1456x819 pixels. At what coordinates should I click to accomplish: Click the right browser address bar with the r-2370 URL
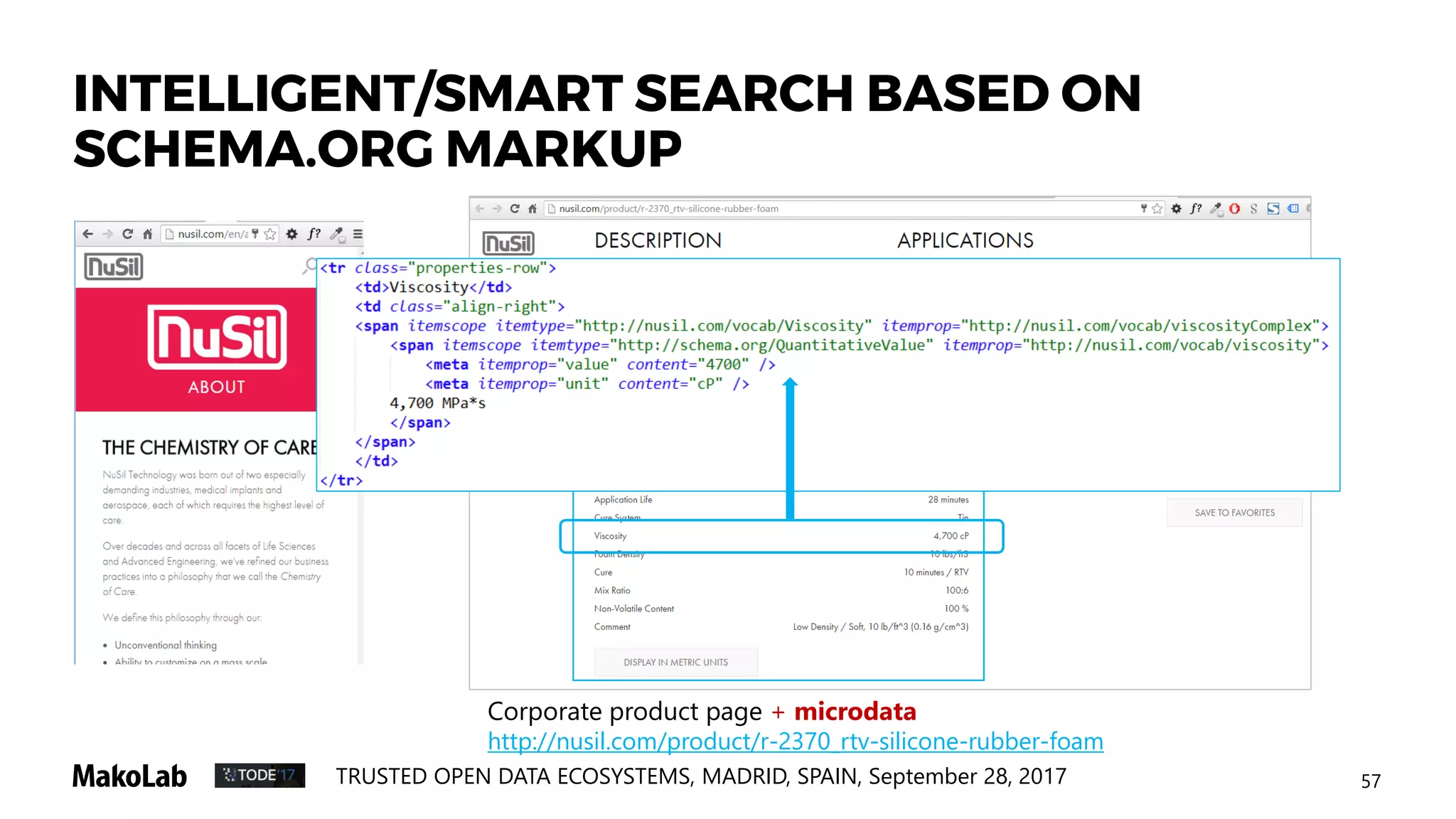853,208
